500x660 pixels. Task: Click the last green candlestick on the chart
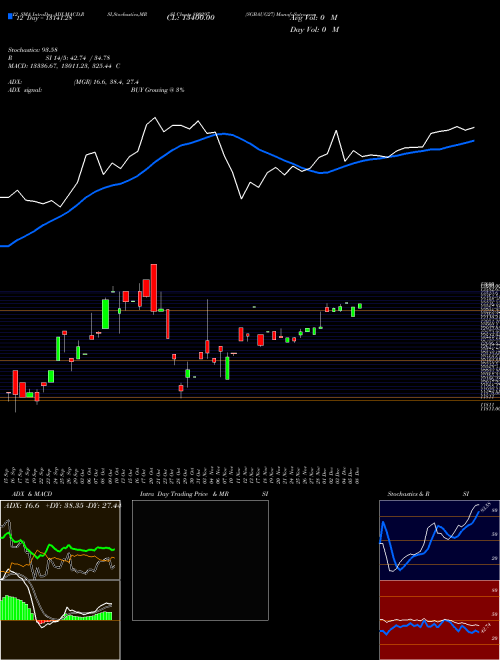[x=360, y=306]
